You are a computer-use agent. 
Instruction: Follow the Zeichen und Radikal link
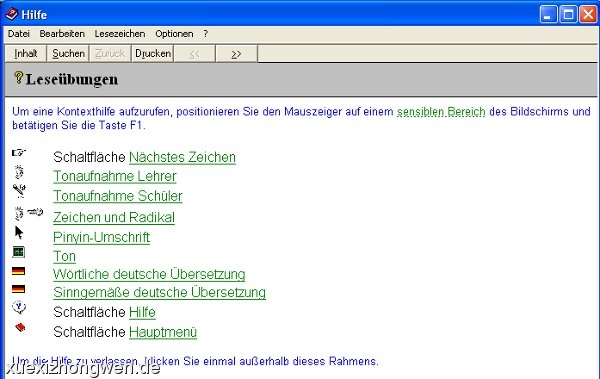coord(114,217)
